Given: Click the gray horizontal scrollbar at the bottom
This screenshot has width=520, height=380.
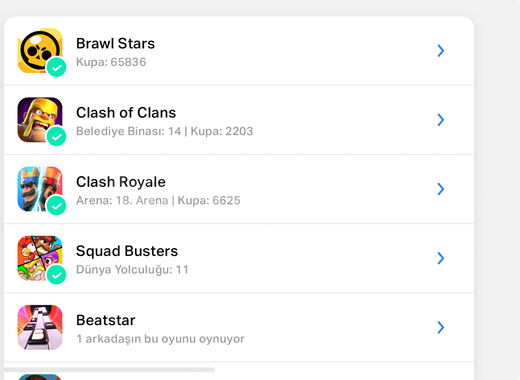Looking at the screenshot, I should coord(109,370).
